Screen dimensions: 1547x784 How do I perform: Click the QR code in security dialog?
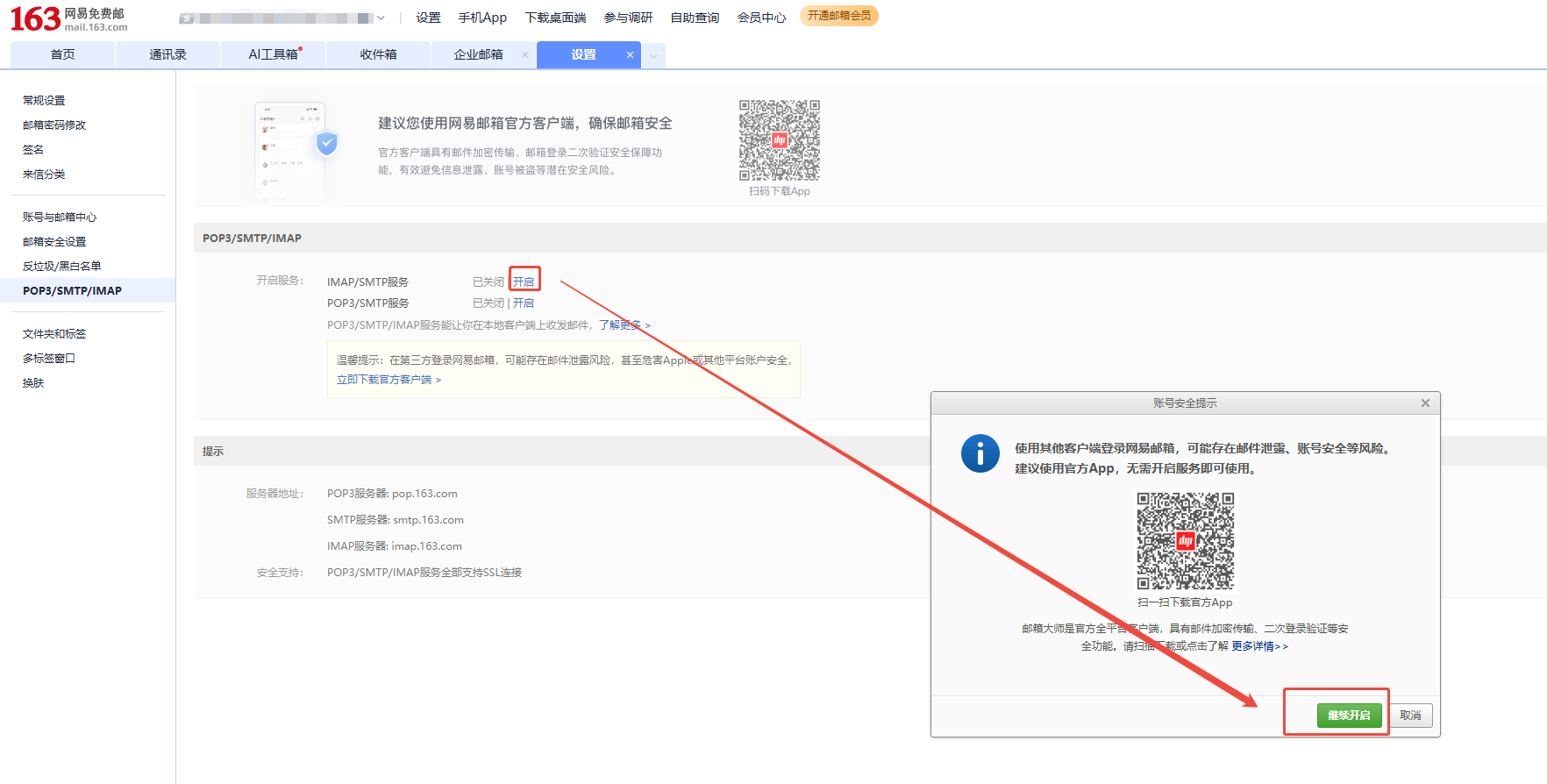(x=1185, y=540)
